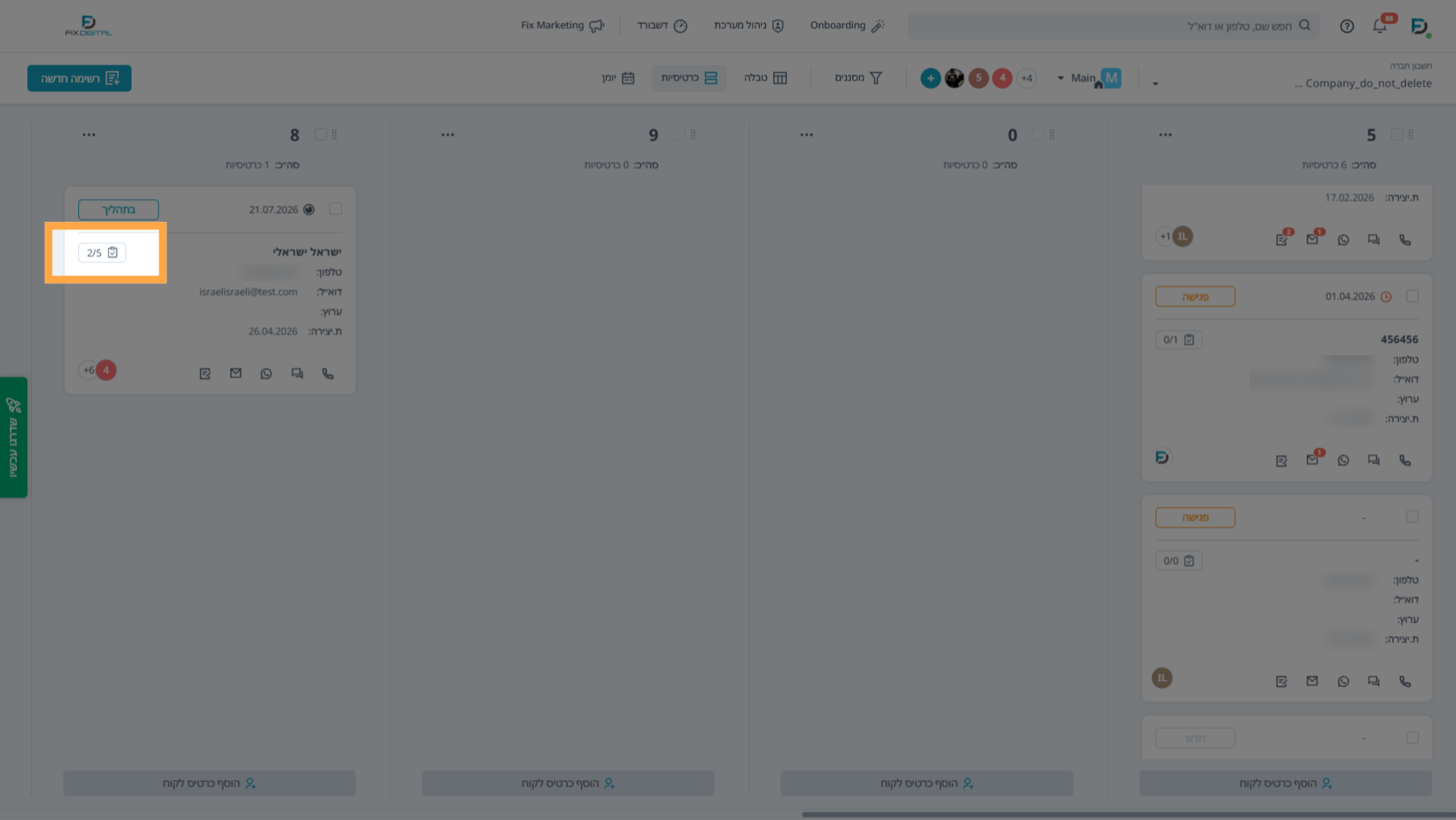Switch to the טבלה table view

tap(766, 78)
